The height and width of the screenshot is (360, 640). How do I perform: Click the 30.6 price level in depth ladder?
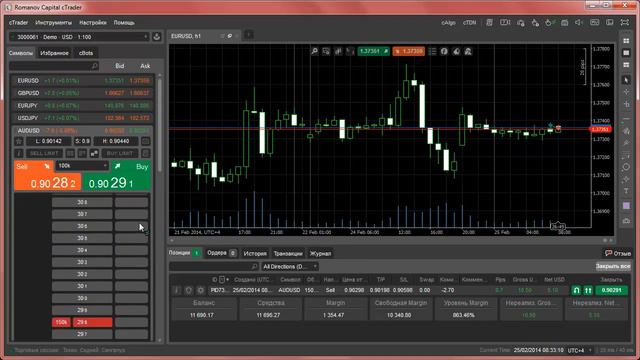pyautogui.click(x=82, y=226)
